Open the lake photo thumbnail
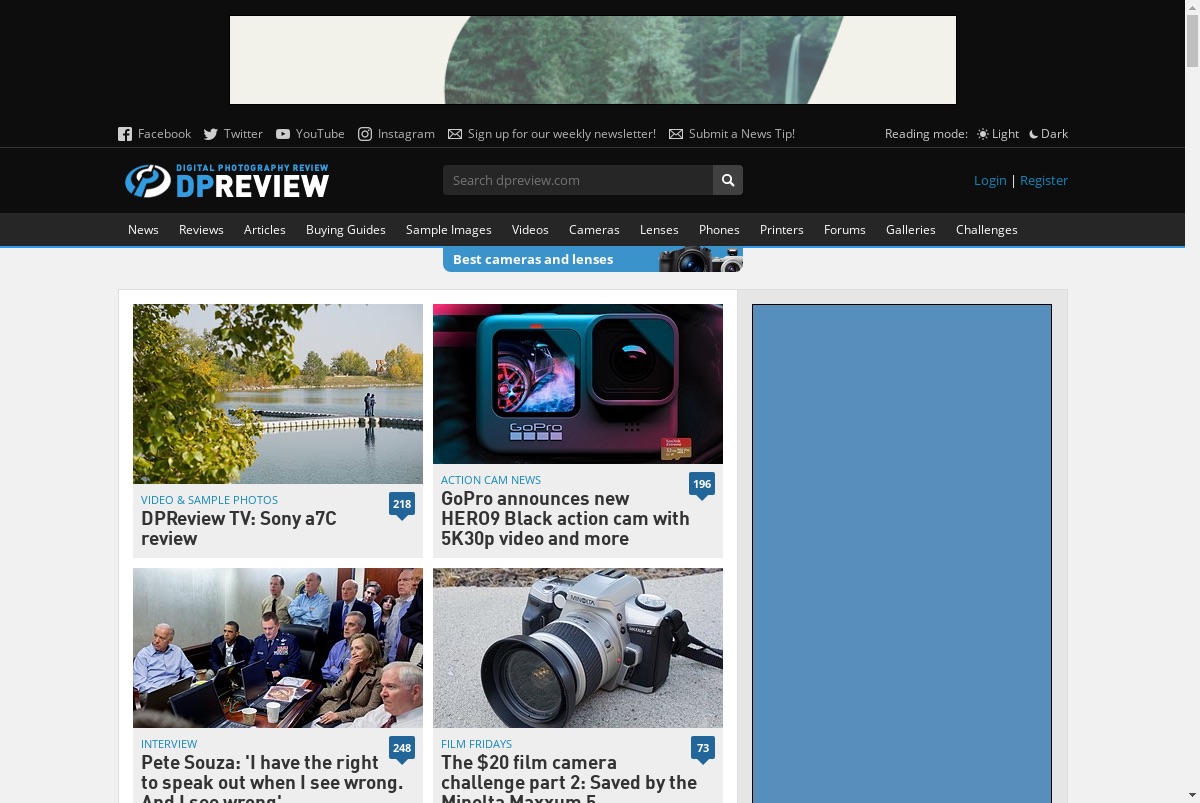The image size is (1200, 803). coord(278,394)
